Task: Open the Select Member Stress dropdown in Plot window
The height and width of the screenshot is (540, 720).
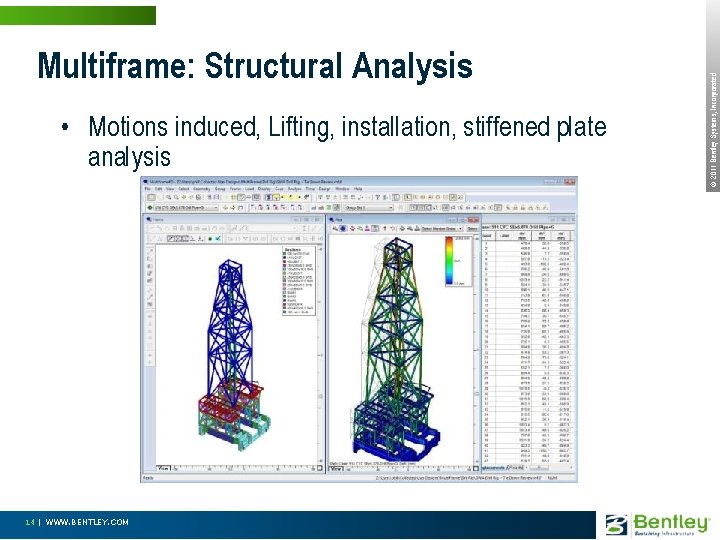Action: [x=442, y=229]
